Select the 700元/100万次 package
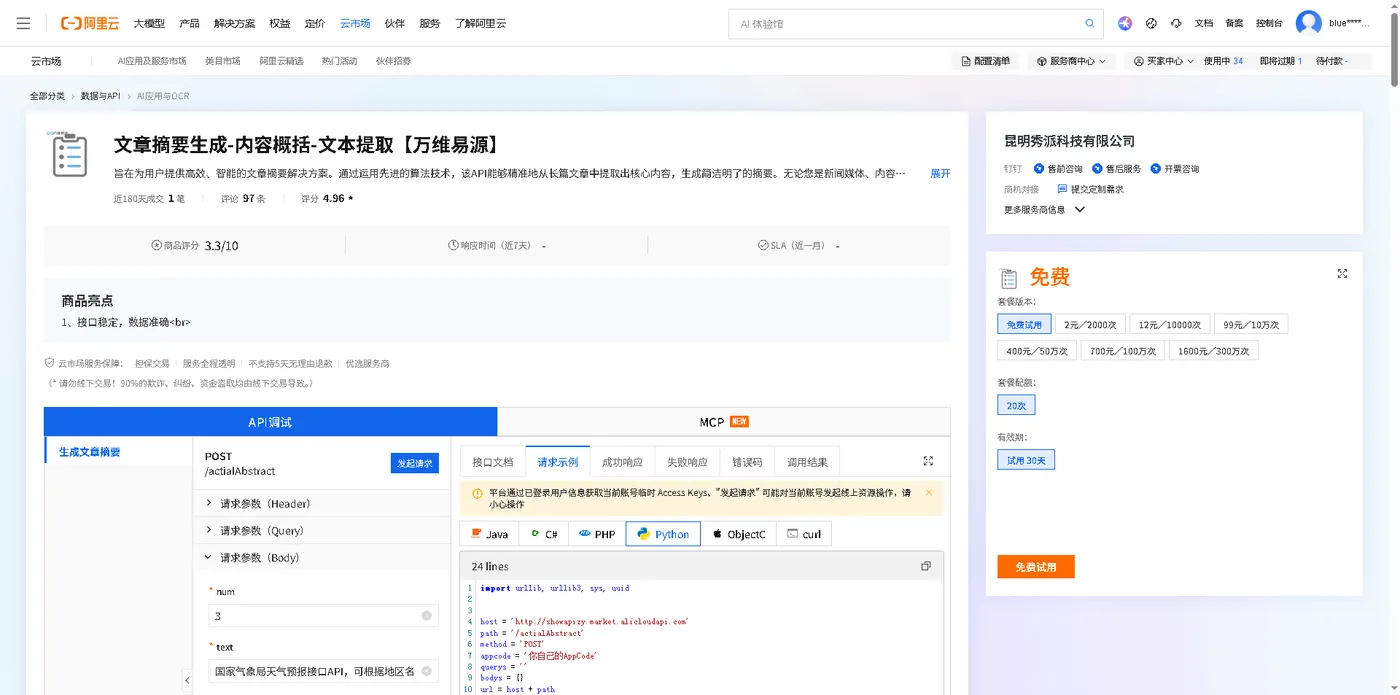Image resolution: width=1400 pixels, height=695 pixels. tap(1124, 351)
